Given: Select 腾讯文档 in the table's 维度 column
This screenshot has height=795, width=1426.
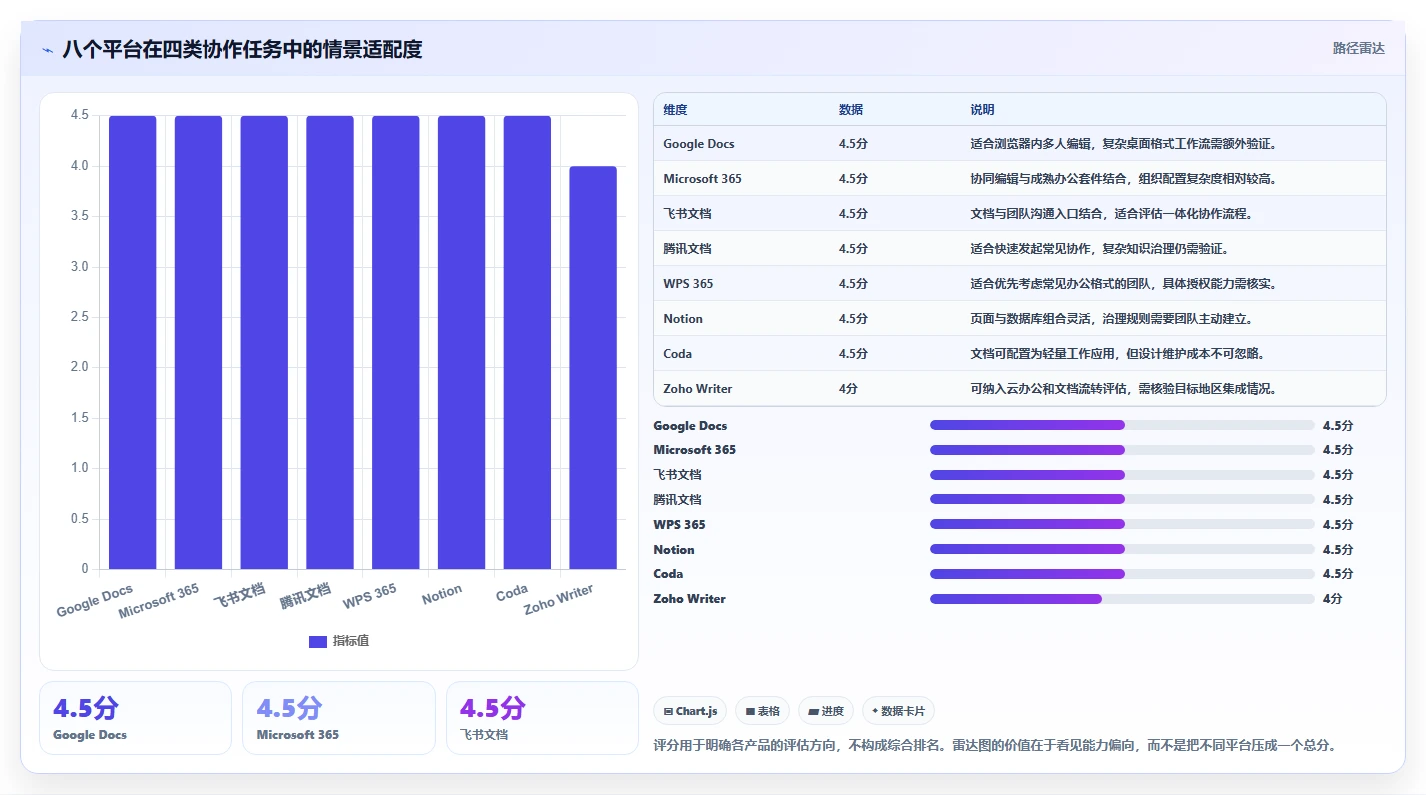Looking at the screenshot, I should tap(687, 249).
